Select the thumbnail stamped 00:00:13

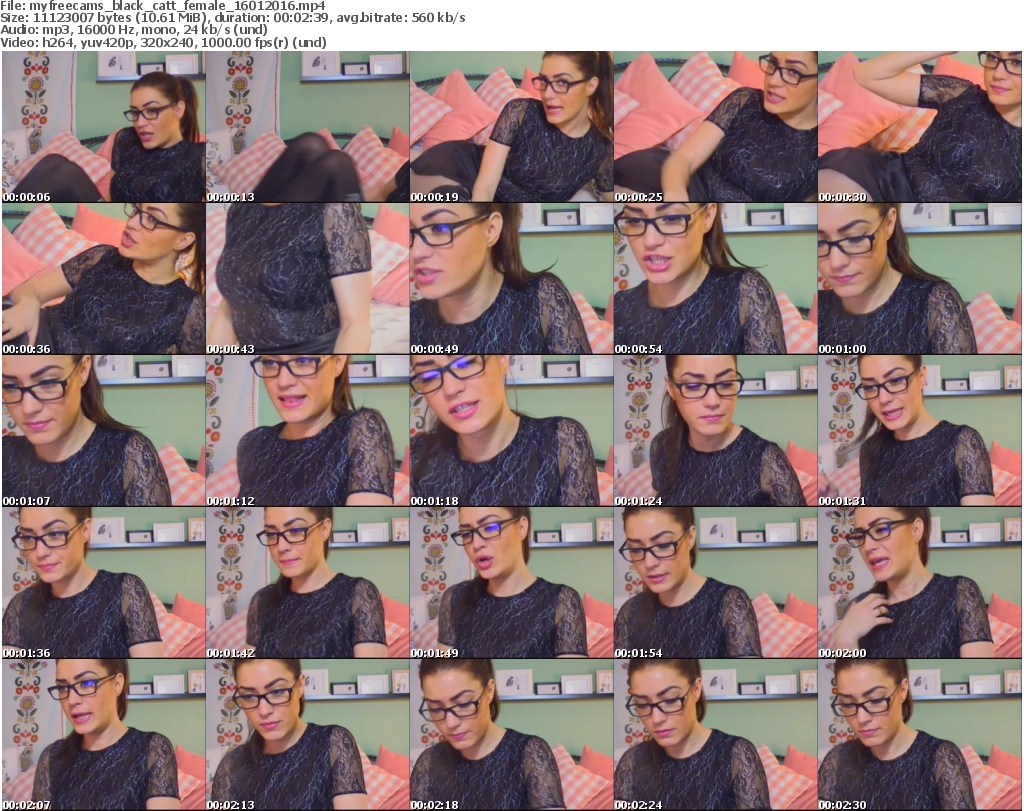pos(308,127)
